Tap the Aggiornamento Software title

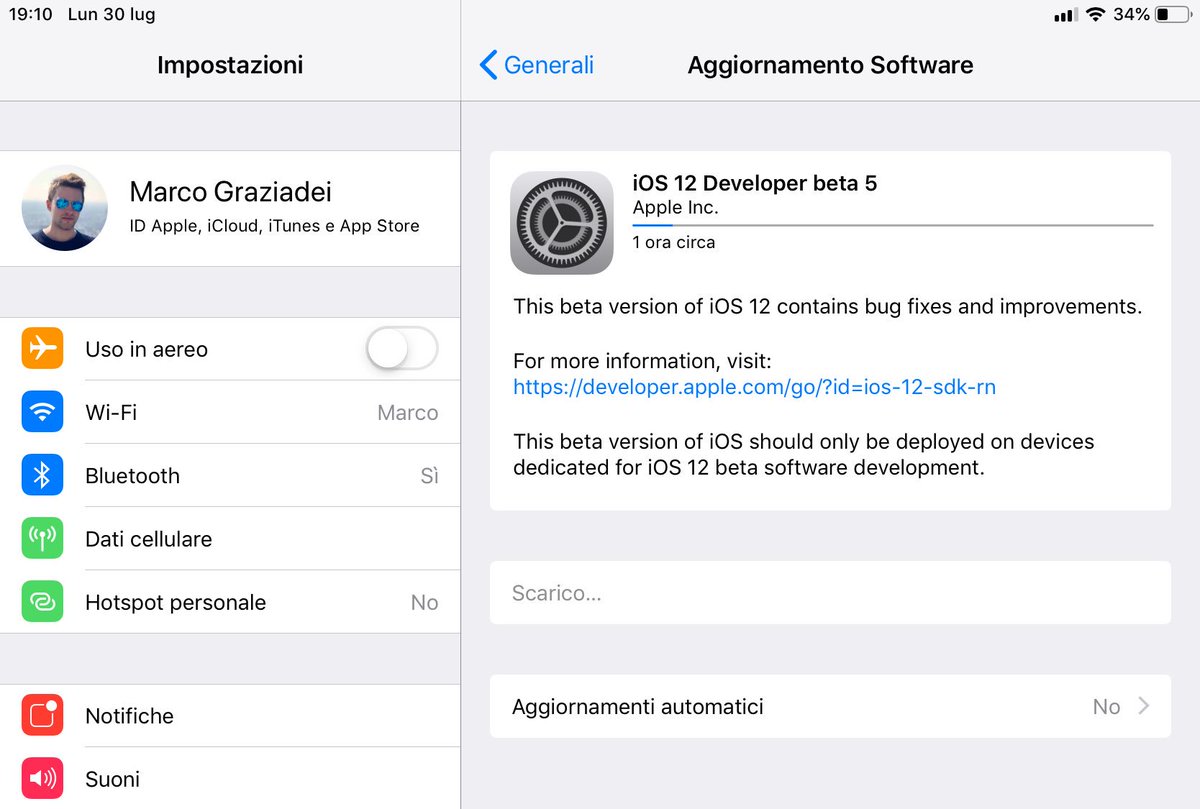(830, 66)
